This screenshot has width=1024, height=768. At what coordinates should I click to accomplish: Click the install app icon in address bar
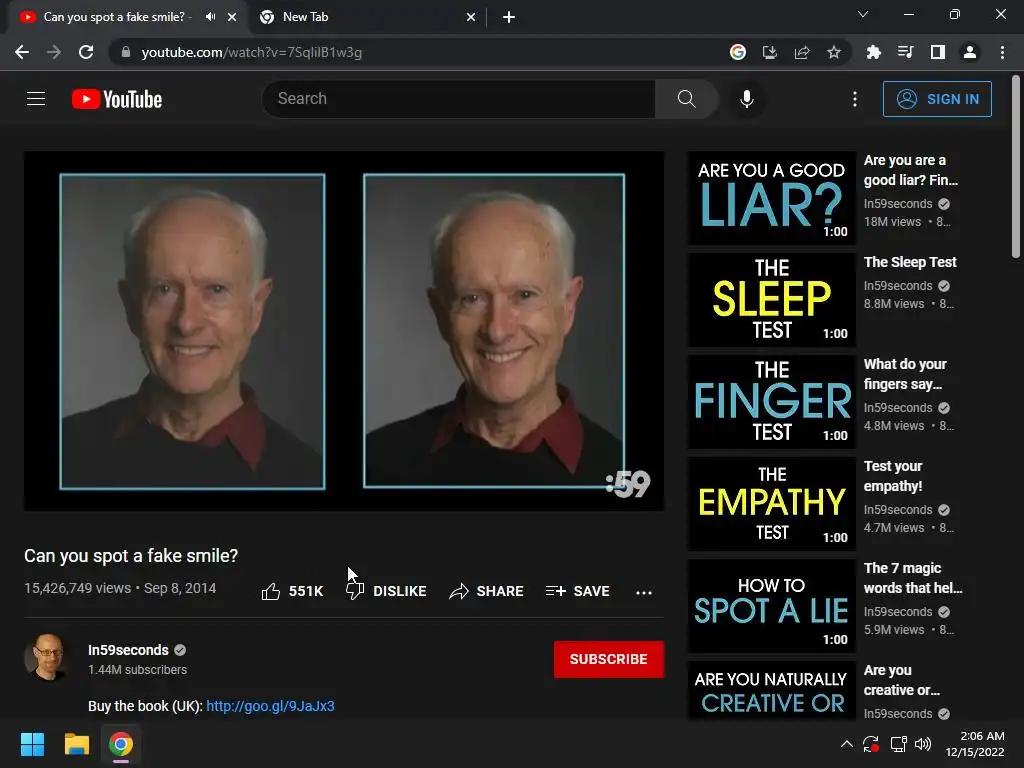pos(770,52)
